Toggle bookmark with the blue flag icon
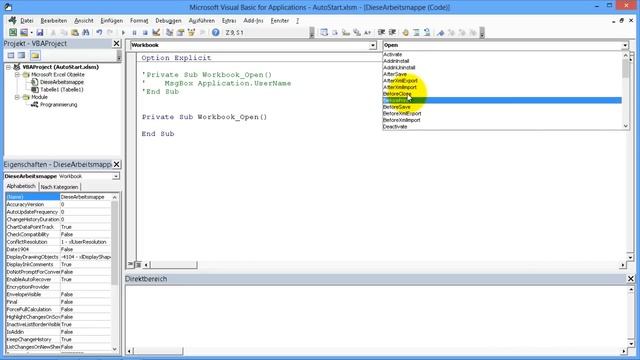640x360 pixels. tap(440, 33)
